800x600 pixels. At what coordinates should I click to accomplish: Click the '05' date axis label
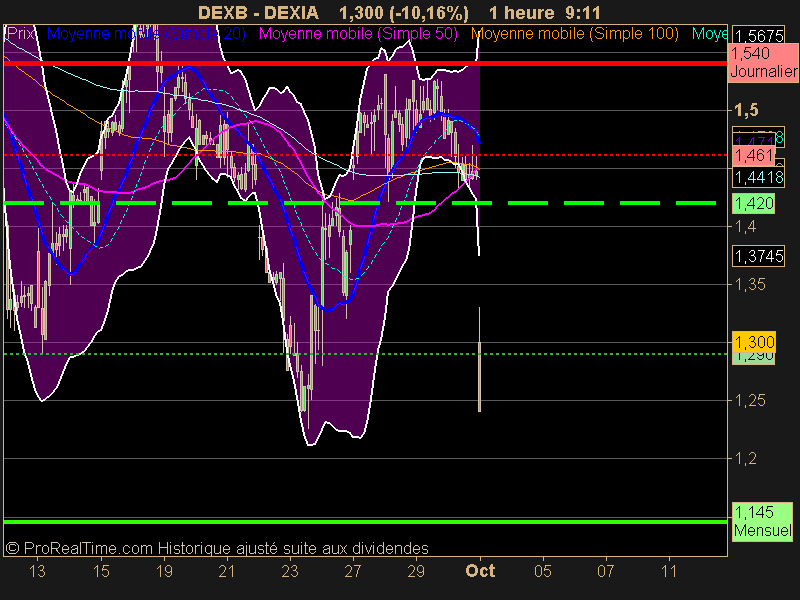click(x=543, y=571)
